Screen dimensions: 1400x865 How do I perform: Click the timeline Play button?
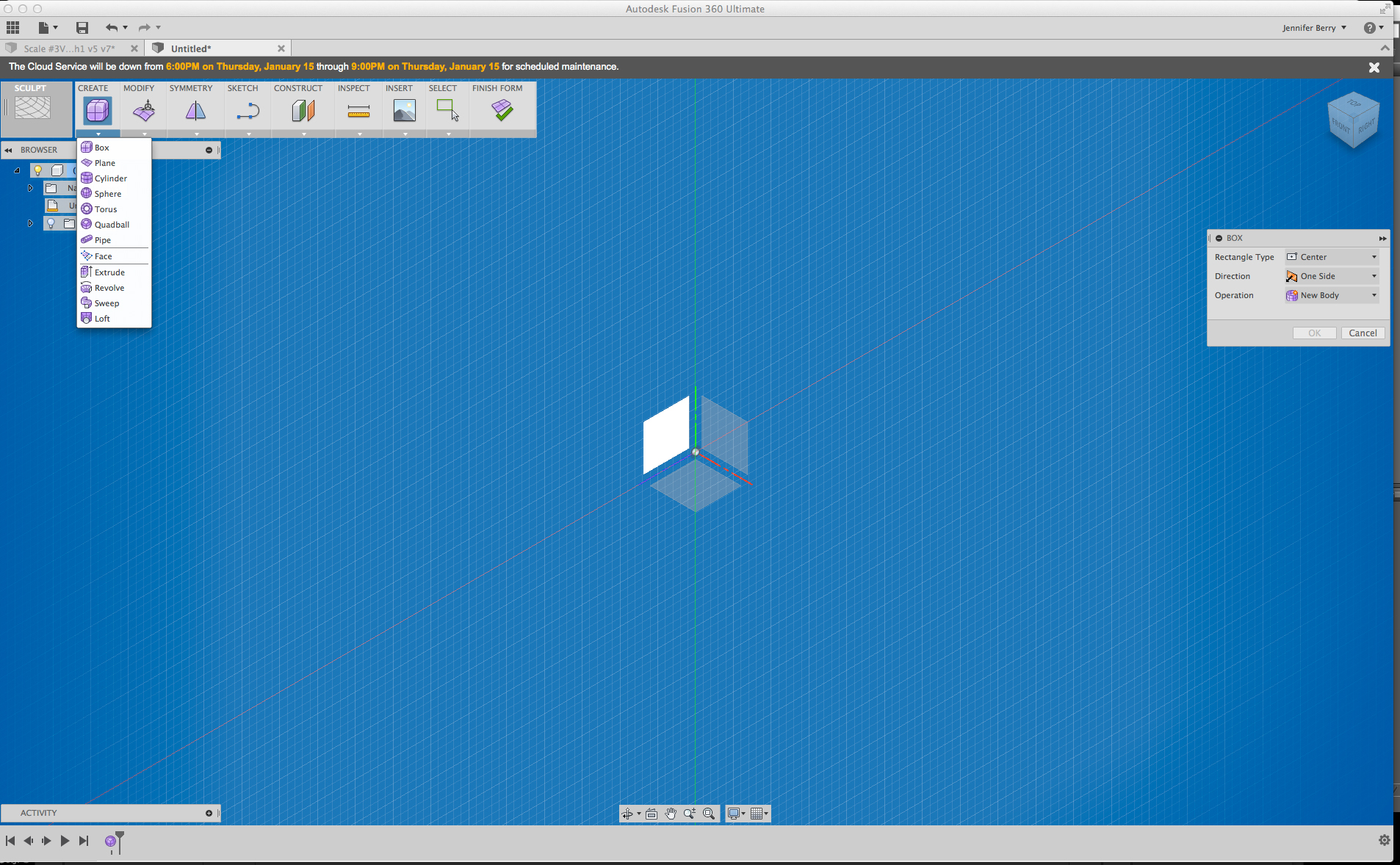tap(65, 841)
